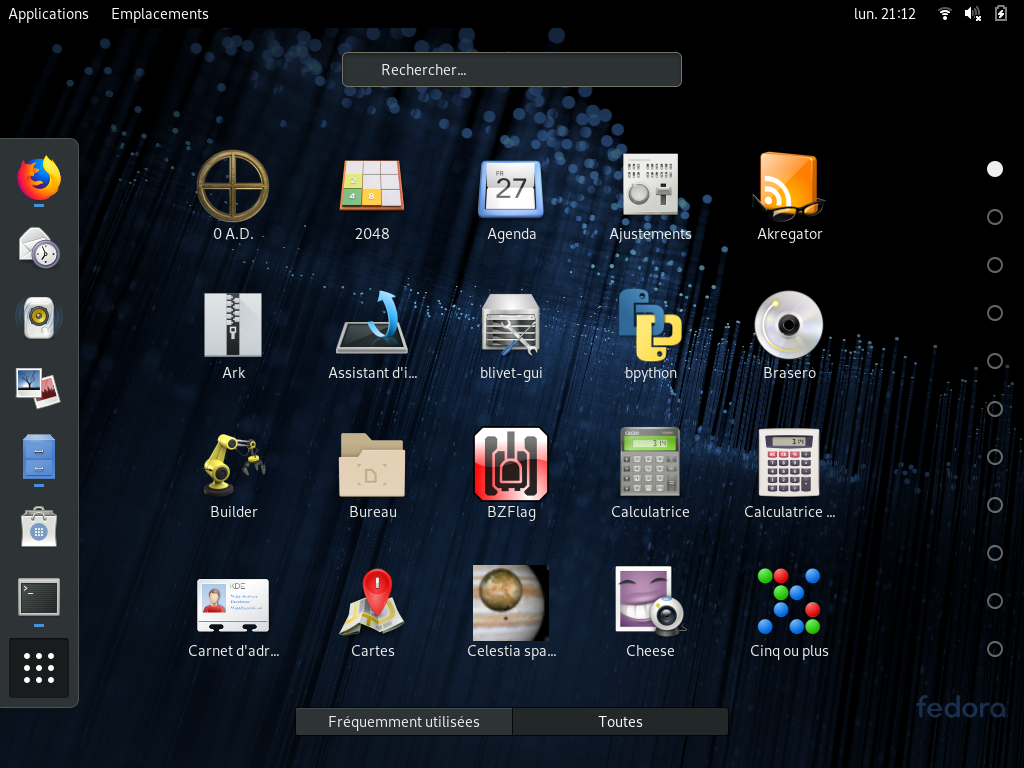Viewport: 1024px width, 768px height.
Task: Toggle the show applications grid button
Action: coord(39,667)
